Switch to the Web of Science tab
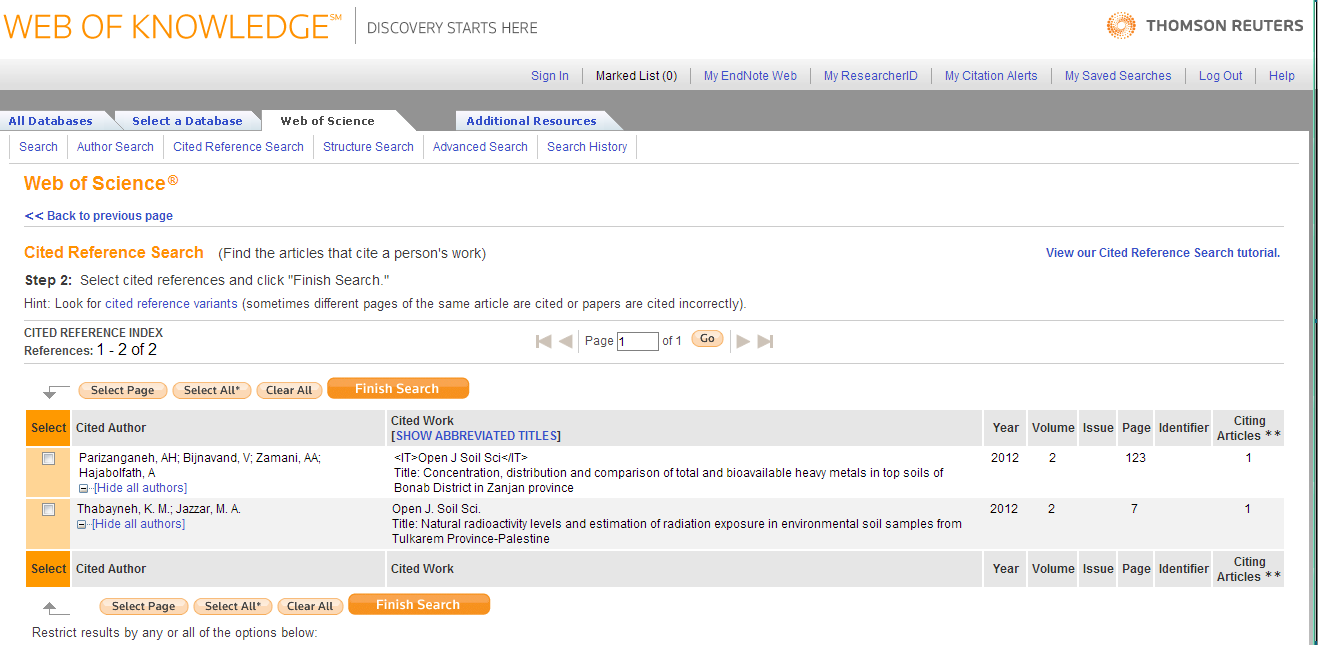The height and width of the screenshot is (645, 1318). pos(328,121)
